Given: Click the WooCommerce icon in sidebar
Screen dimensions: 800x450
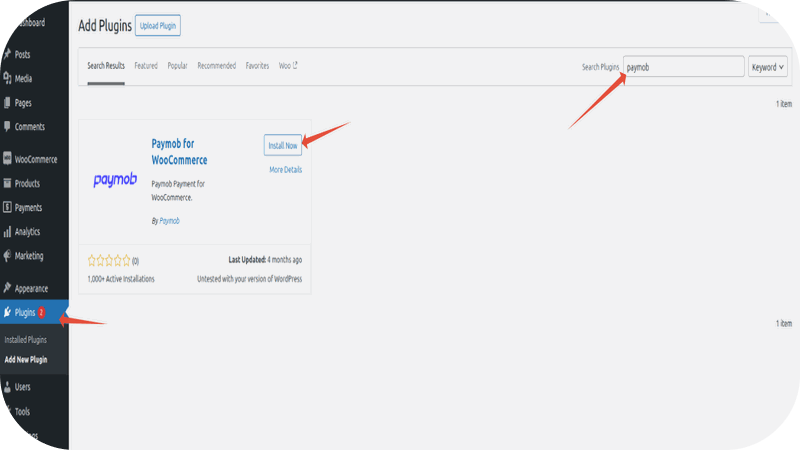Looking at the screenshot, I should point(7,159).
